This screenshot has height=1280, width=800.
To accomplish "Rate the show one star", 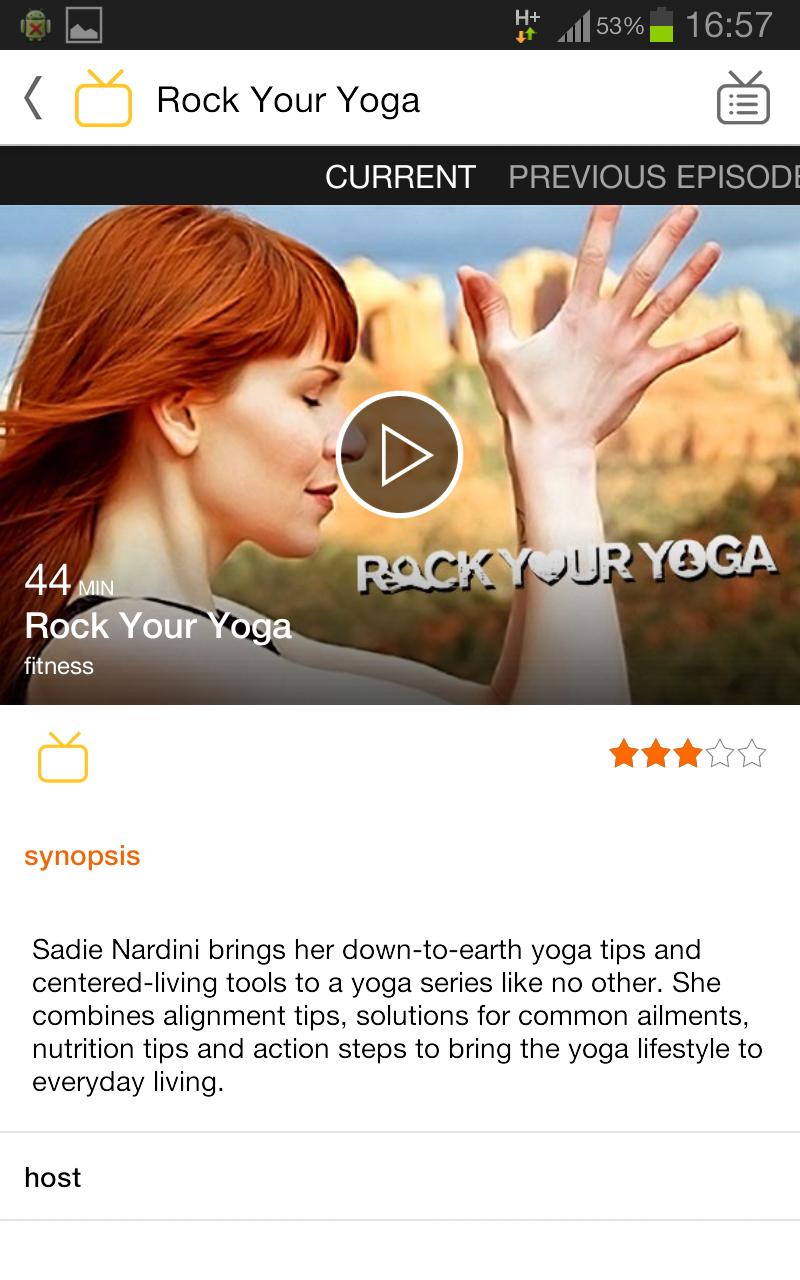I will (x=624, y=753).
